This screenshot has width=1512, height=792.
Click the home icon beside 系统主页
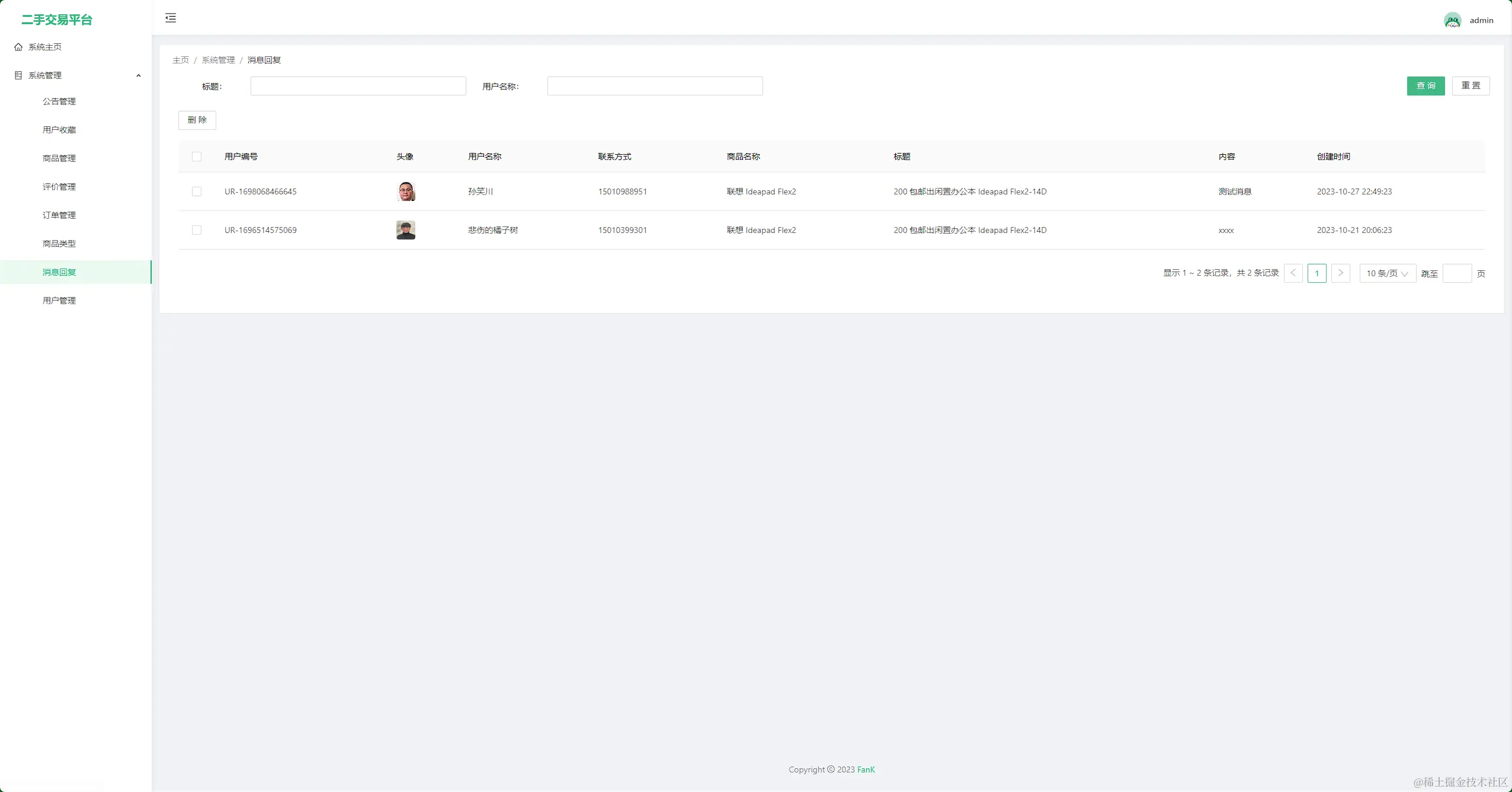pyautogui.click(x=18, y=47)
